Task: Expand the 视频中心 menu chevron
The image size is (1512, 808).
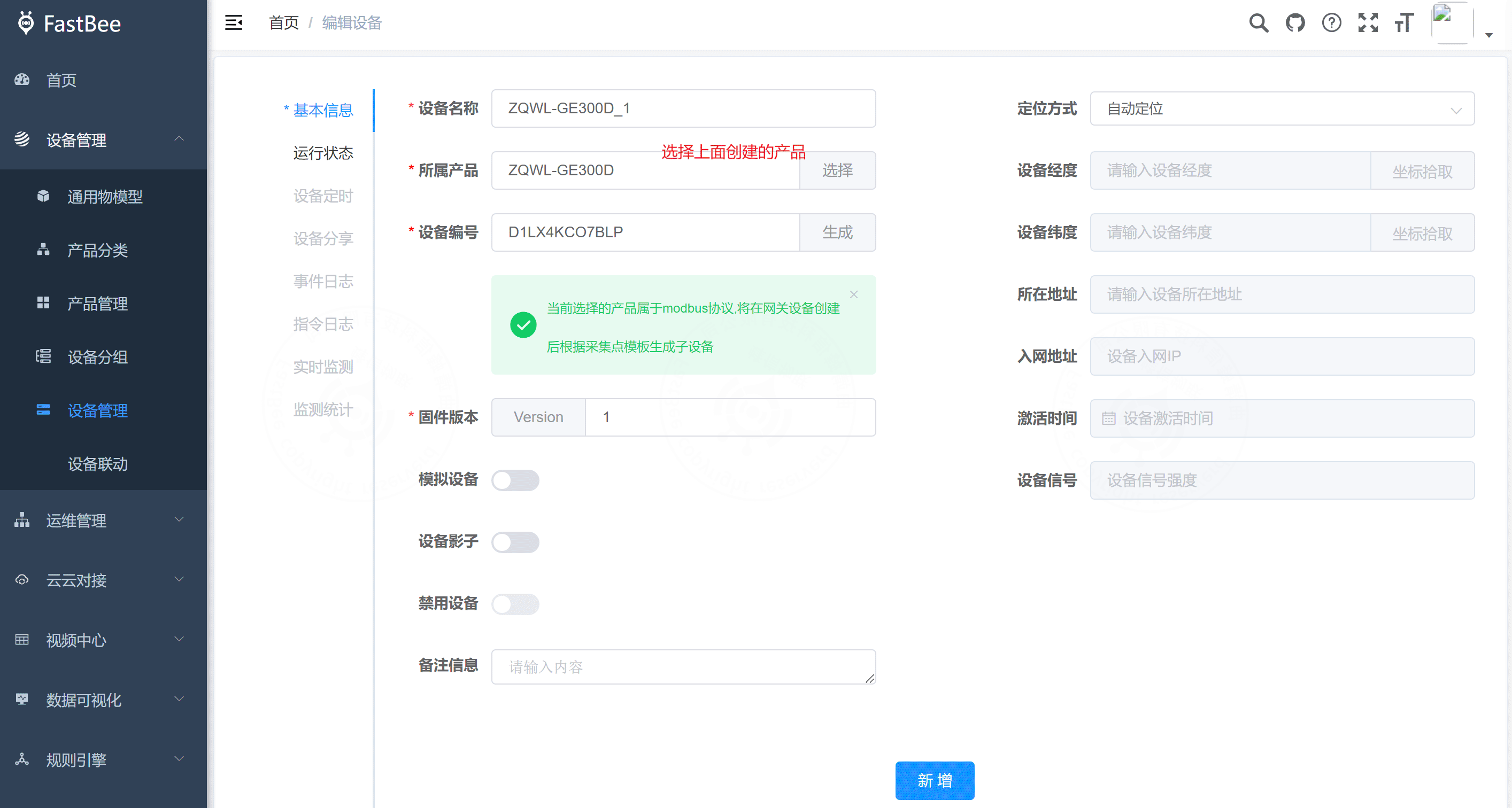Action: [x=179, y=640]
